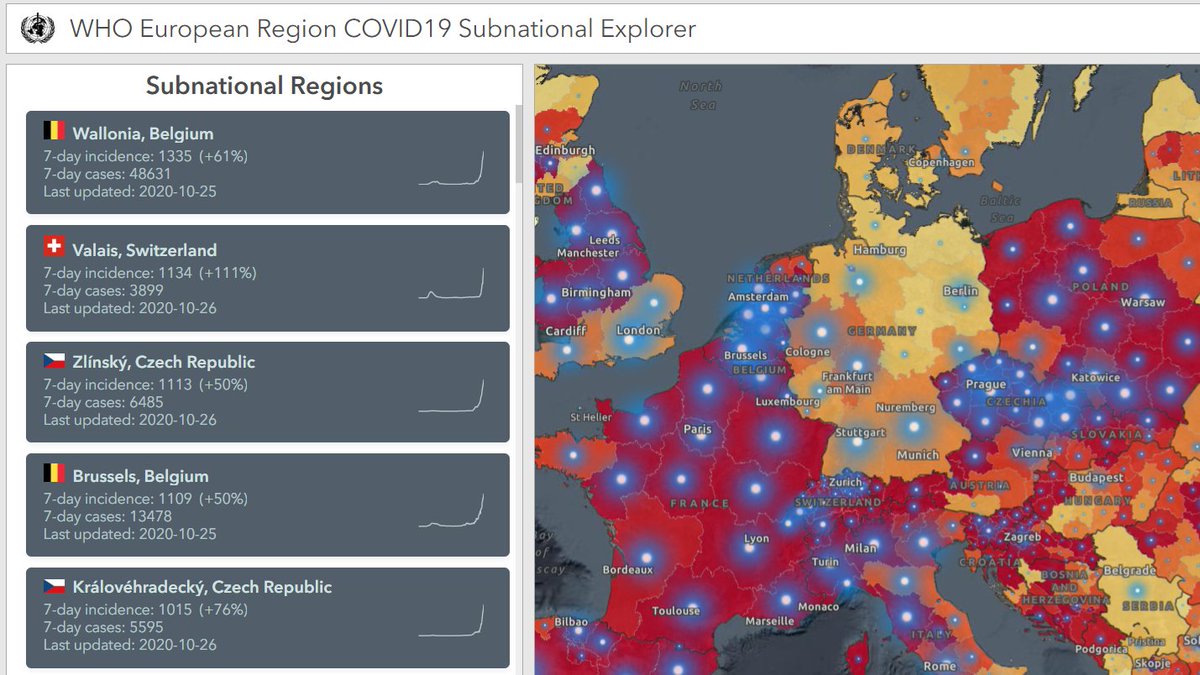
Task: Click 'Last updated: 2020-10-25' in Wallonia card
Action: click(x=130, y=192)
